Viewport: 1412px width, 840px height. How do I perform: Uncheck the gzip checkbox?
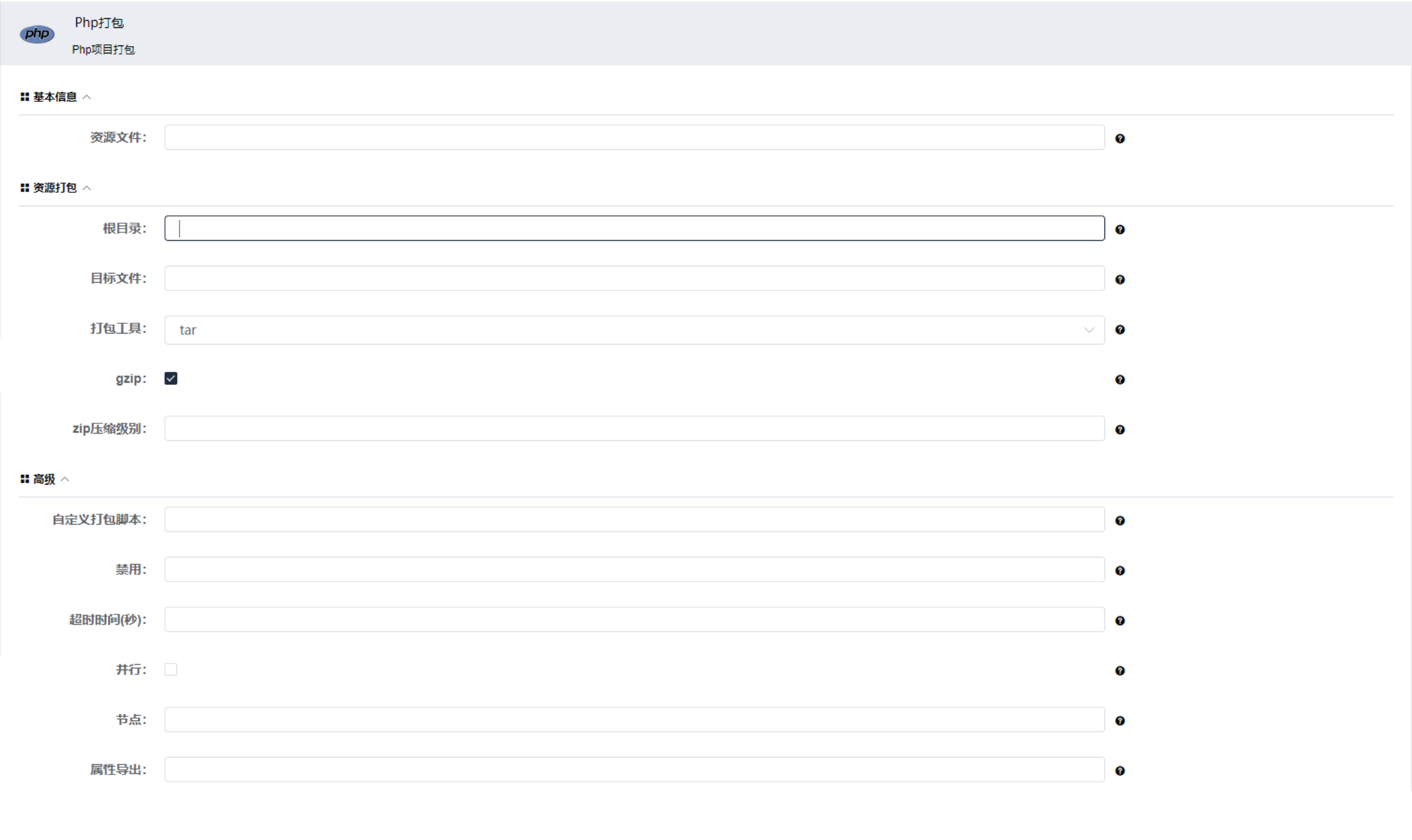pyautogui.click(x=172, y=378)
